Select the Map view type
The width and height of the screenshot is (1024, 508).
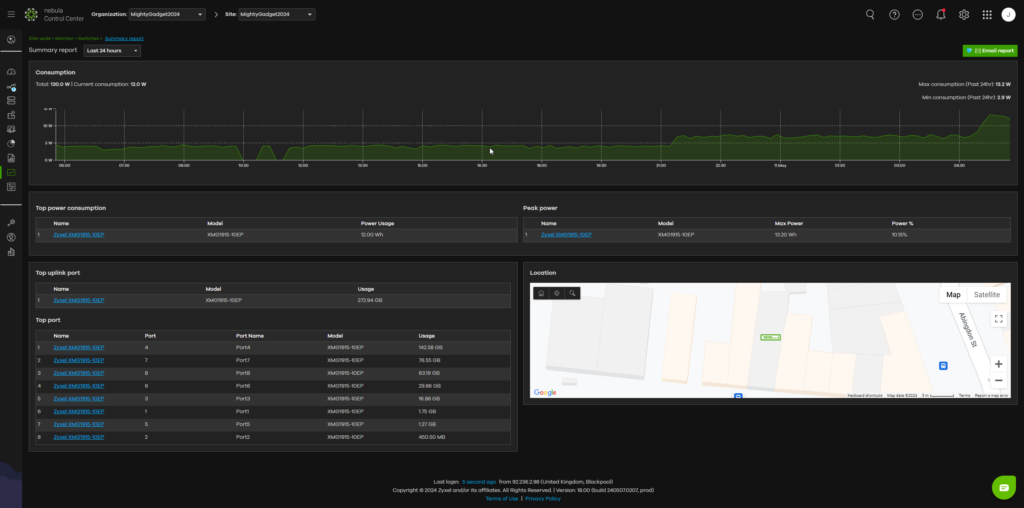(953, 294)
